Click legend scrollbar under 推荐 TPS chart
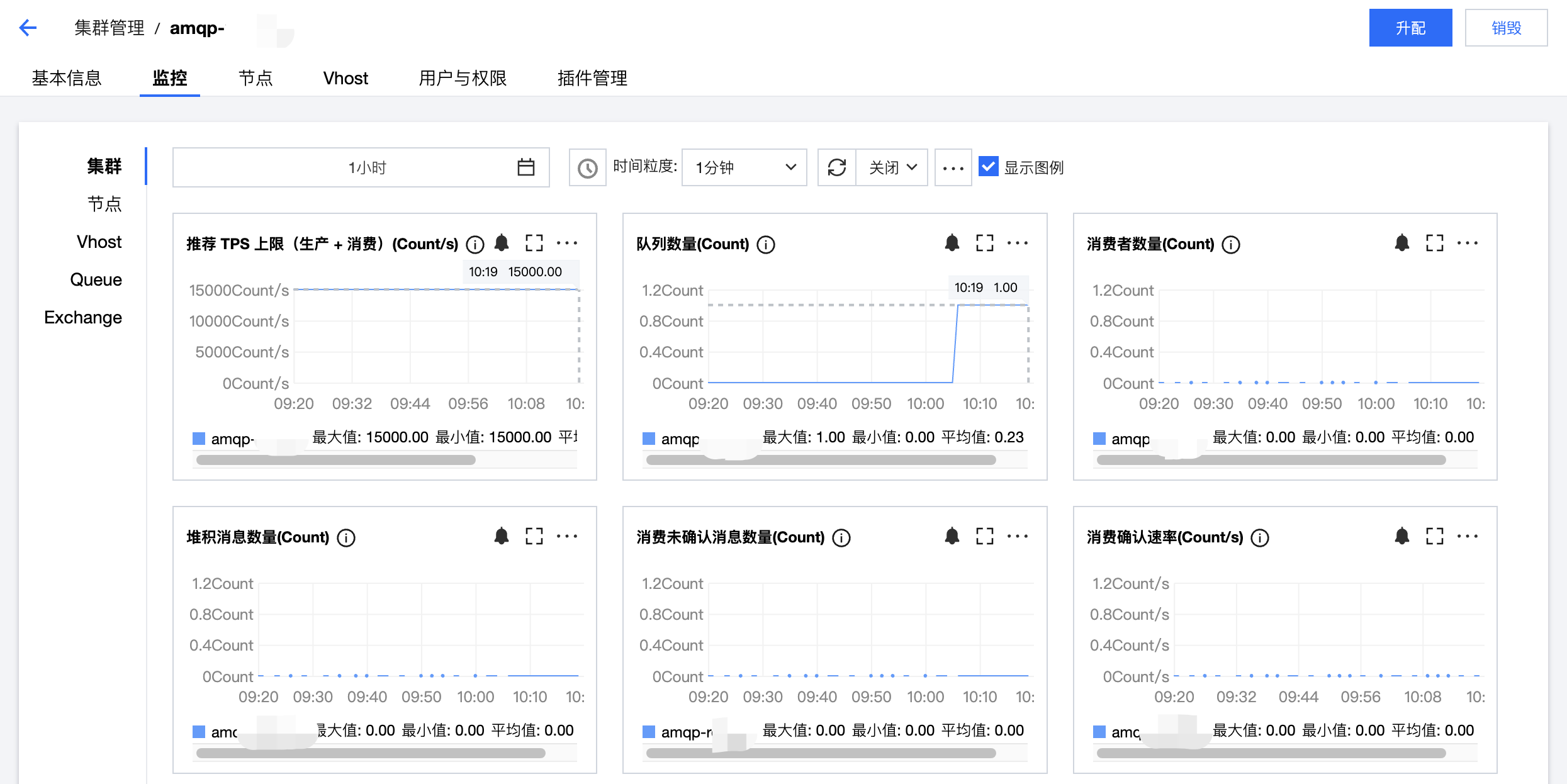This screenshot has width=1567, height=784. 336,460
